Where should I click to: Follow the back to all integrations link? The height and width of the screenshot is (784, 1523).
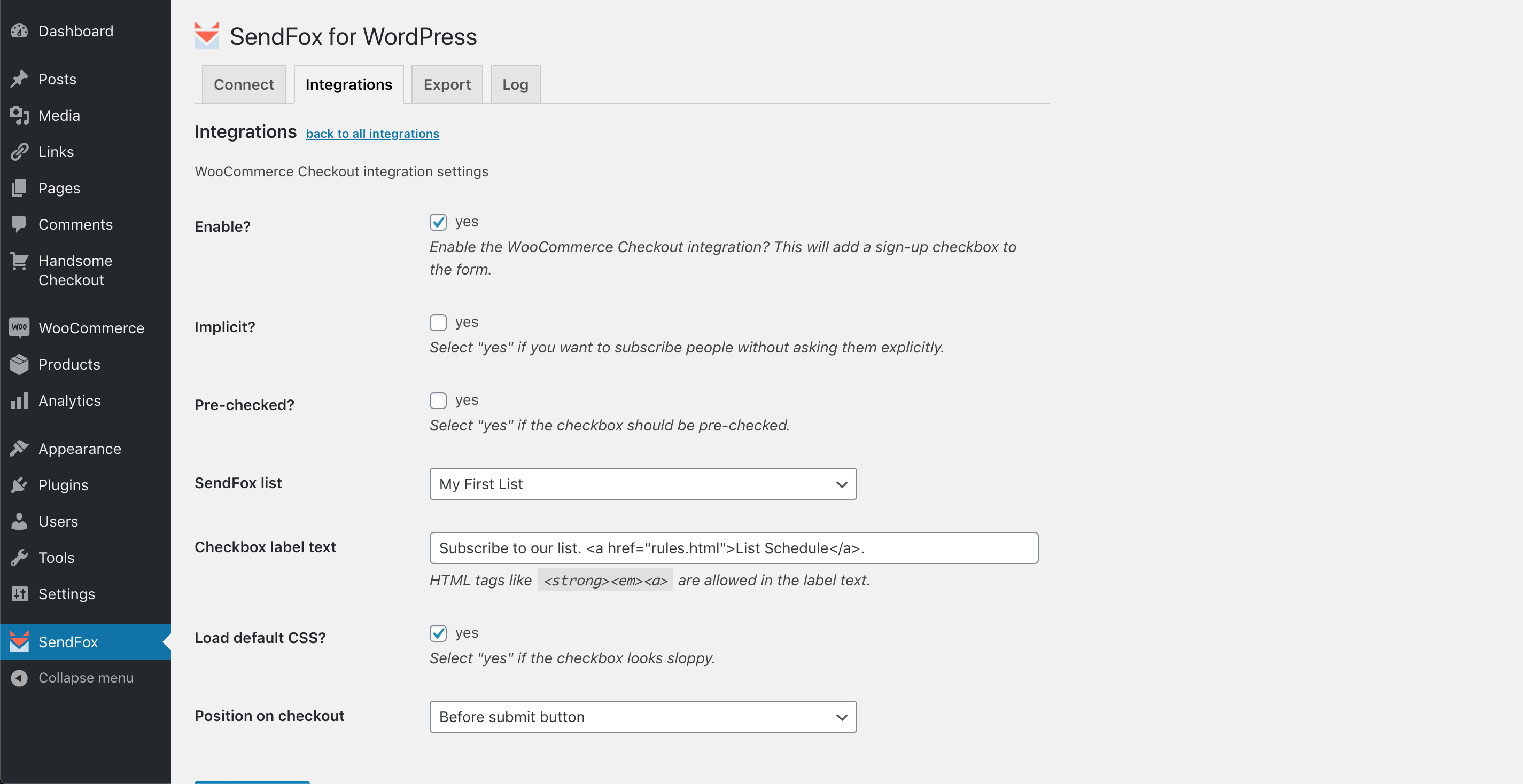pyautogui.click(x=372, y=134)
